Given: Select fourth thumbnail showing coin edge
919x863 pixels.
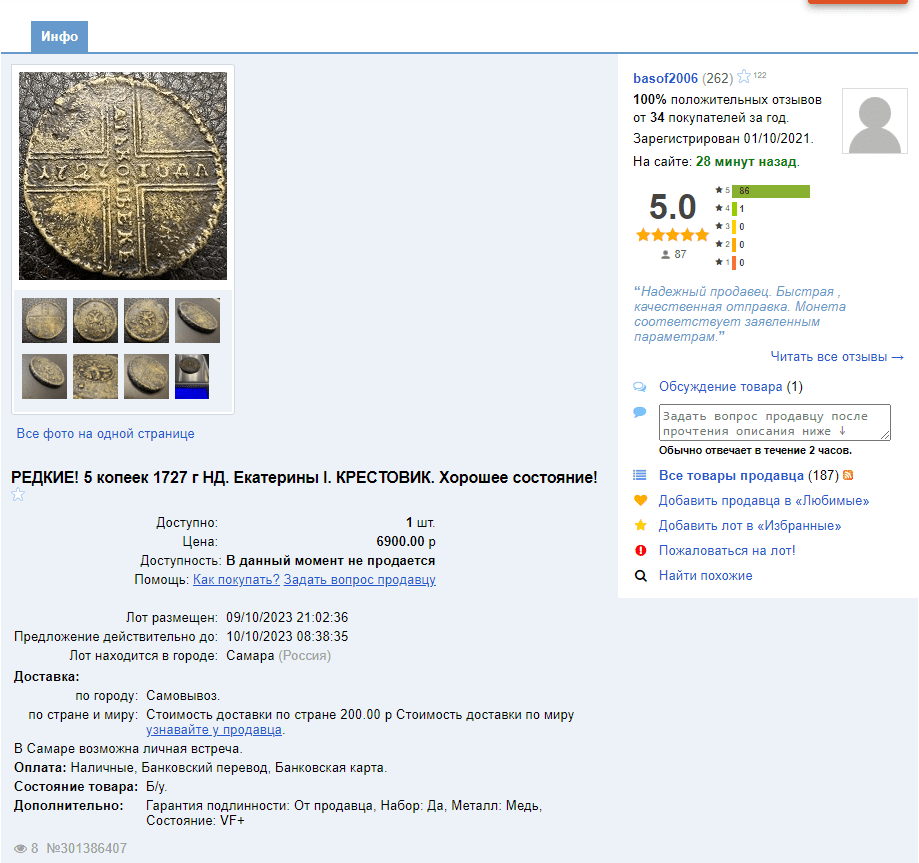Looking at the screenshot, I should point(198,320).
